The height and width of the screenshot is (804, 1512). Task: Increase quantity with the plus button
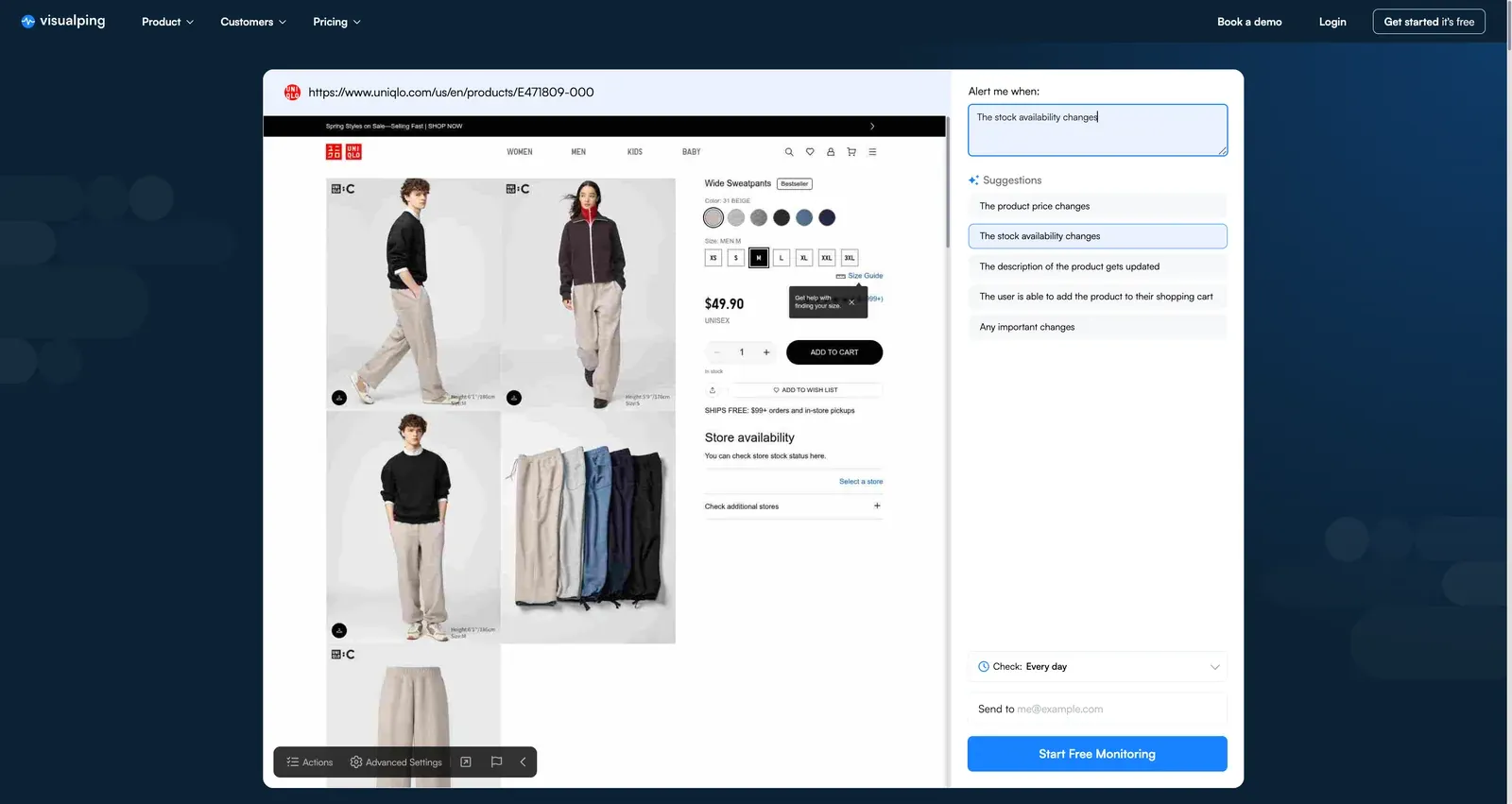point(766,352)
